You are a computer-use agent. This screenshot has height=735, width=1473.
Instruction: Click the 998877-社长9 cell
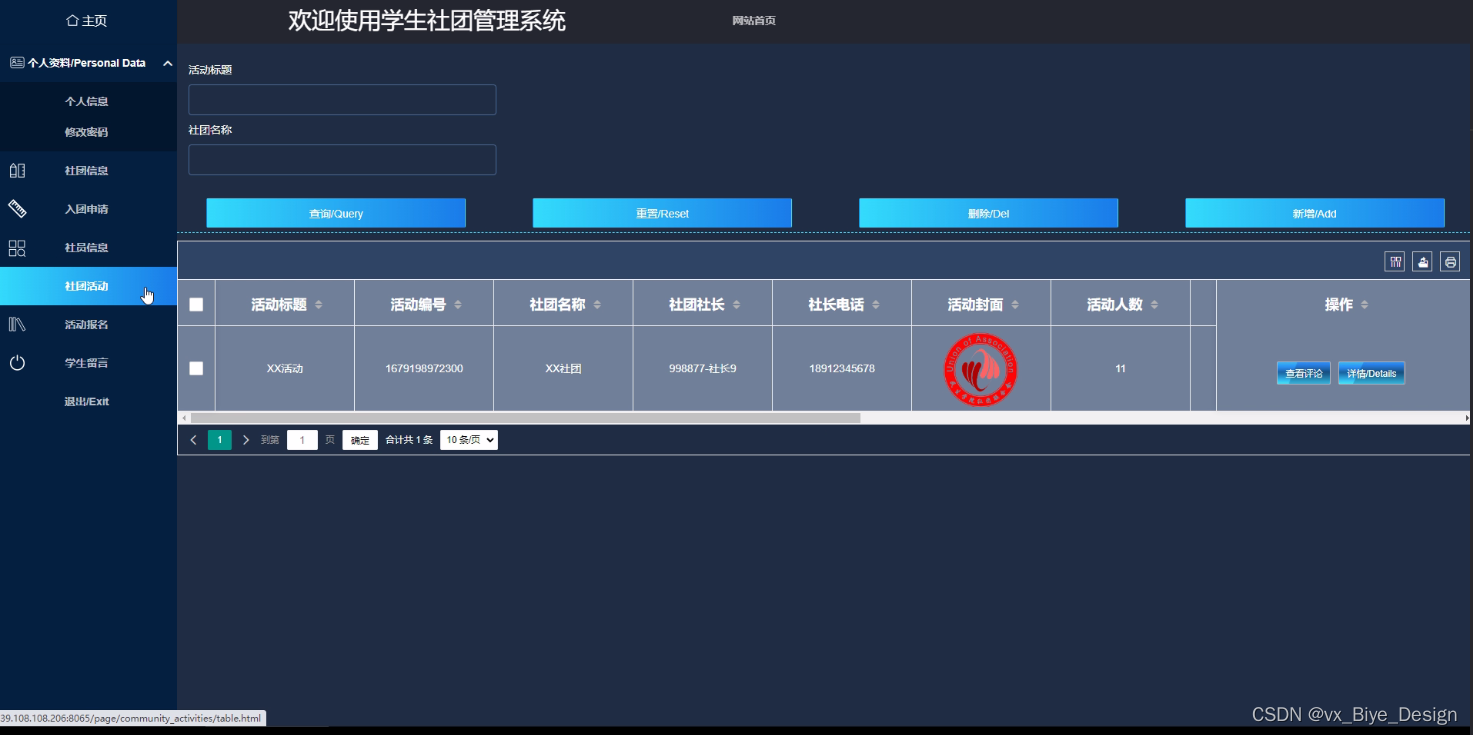[x=703, y=369]
